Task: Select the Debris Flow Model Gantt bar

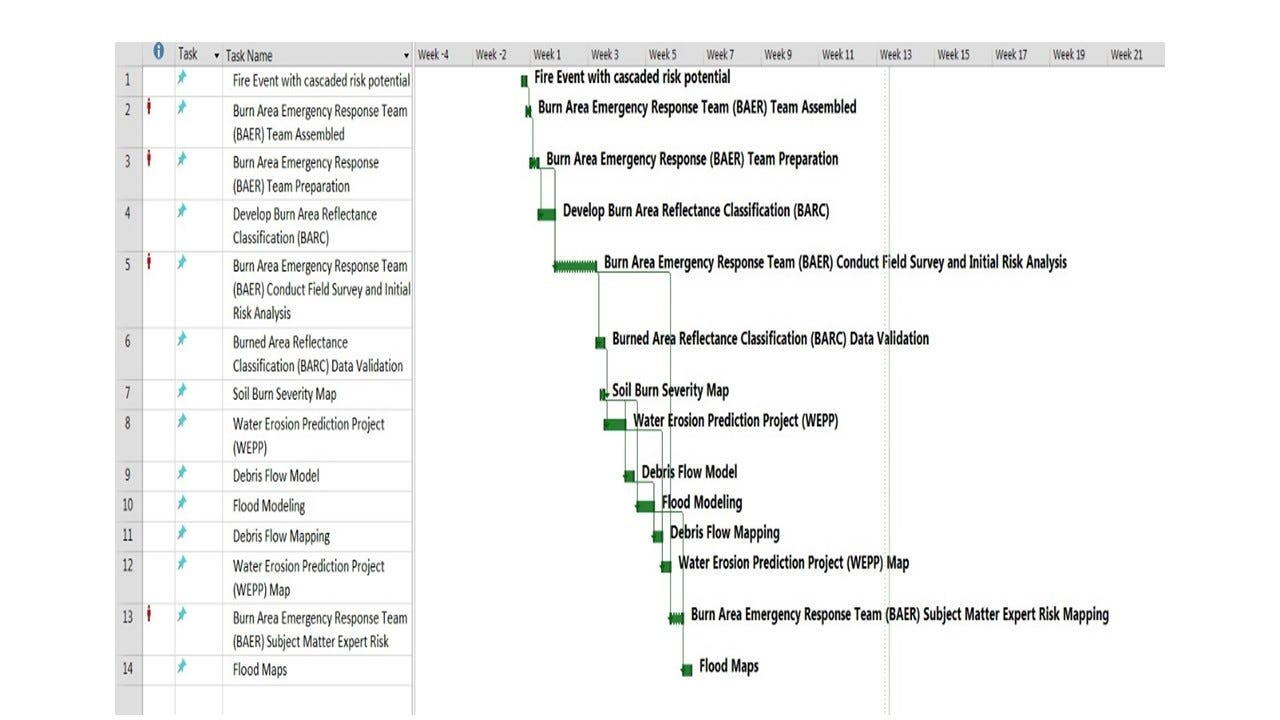Action: click(630, 476)
